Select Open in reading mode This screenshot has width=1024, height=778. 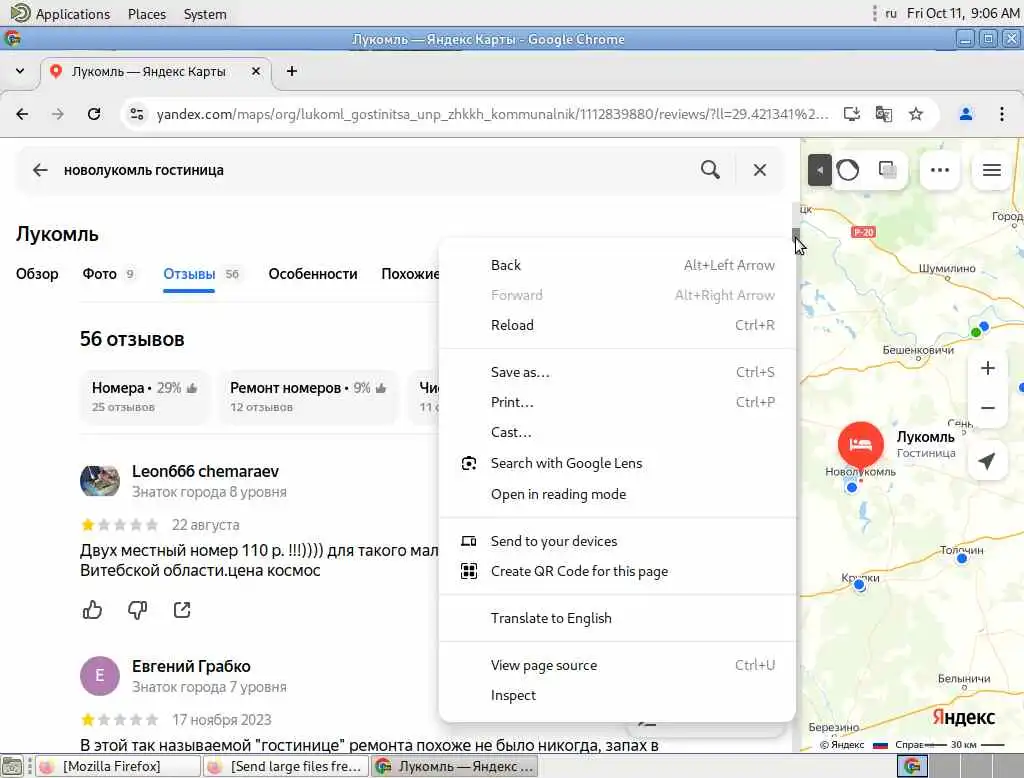[x=617, y=494]
